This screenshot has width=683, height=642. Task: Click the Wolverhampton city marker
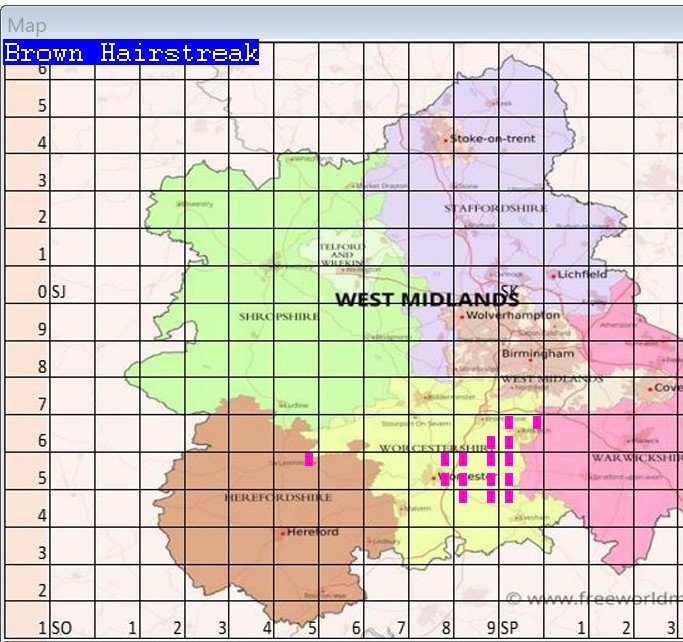pos(461,317)
